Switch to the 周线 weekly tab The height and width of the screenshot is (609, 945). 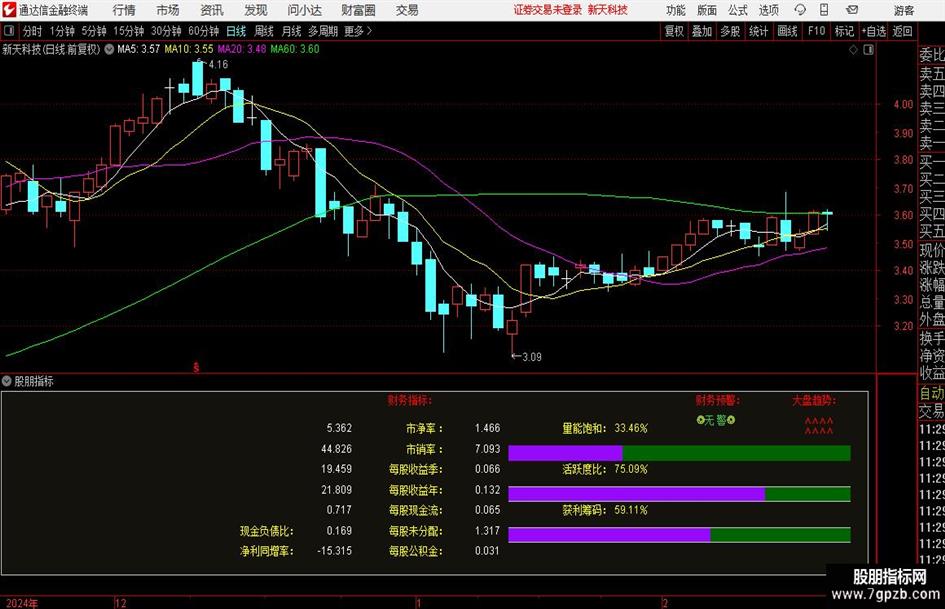264,31
